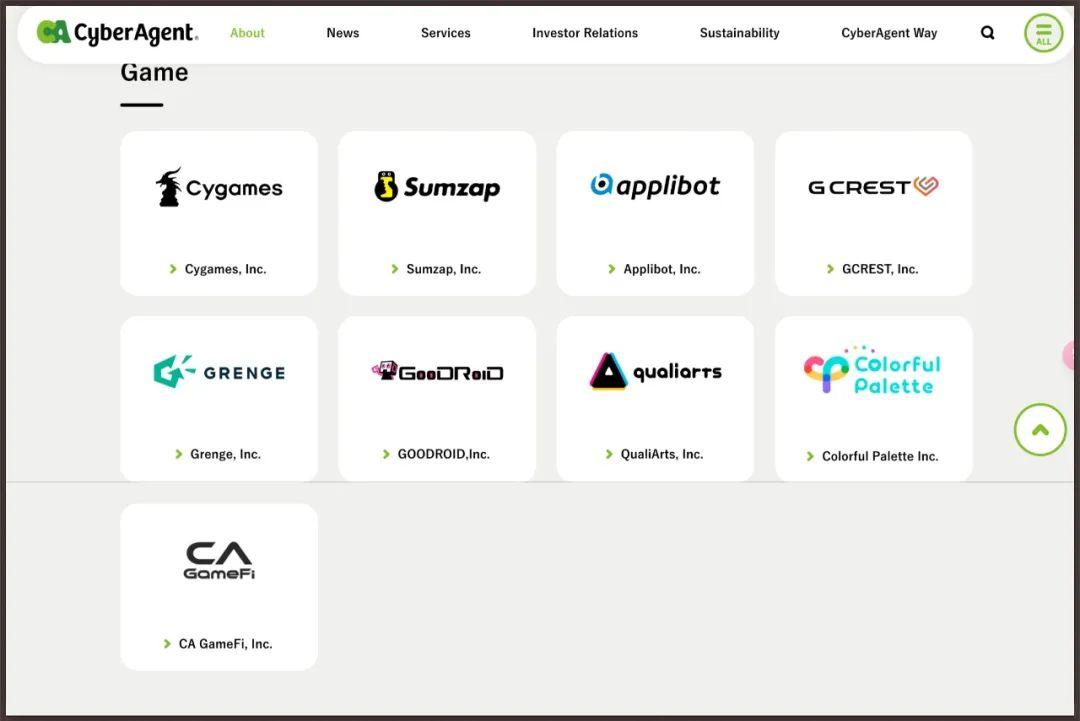Open the Services navigation item

pyautogui.click(x=445, y=33)
